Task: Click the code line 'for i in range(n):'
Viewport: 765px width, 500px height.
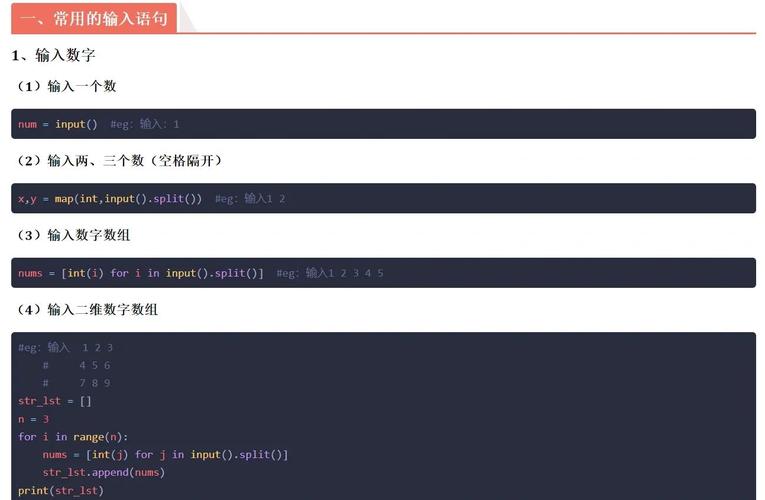Action: (x=73, y=437)
